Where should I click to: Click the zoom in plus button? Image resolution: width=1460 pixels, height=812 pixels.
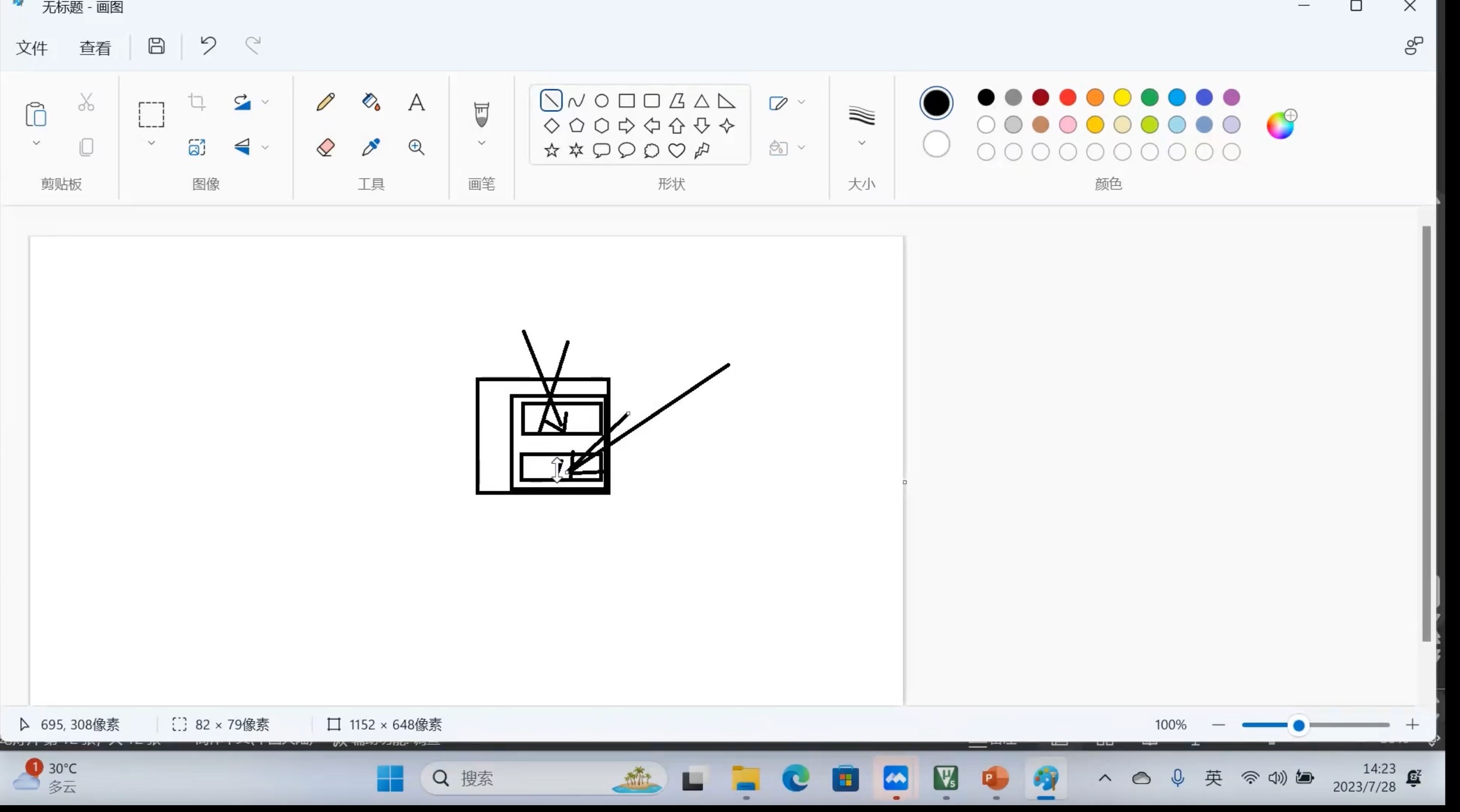point(1413,725)
